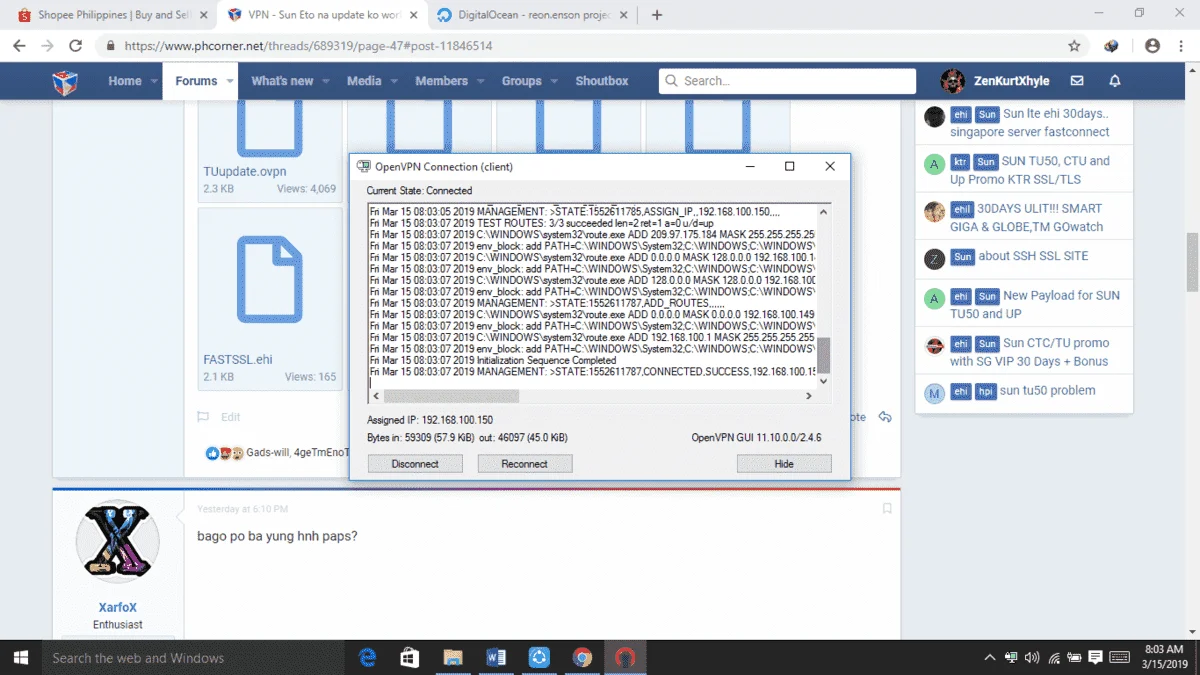Click the 'Yesterday at 6:10 PM' timestamp
This screenshot has height=675, width=1200.
(x=242, y=509)
